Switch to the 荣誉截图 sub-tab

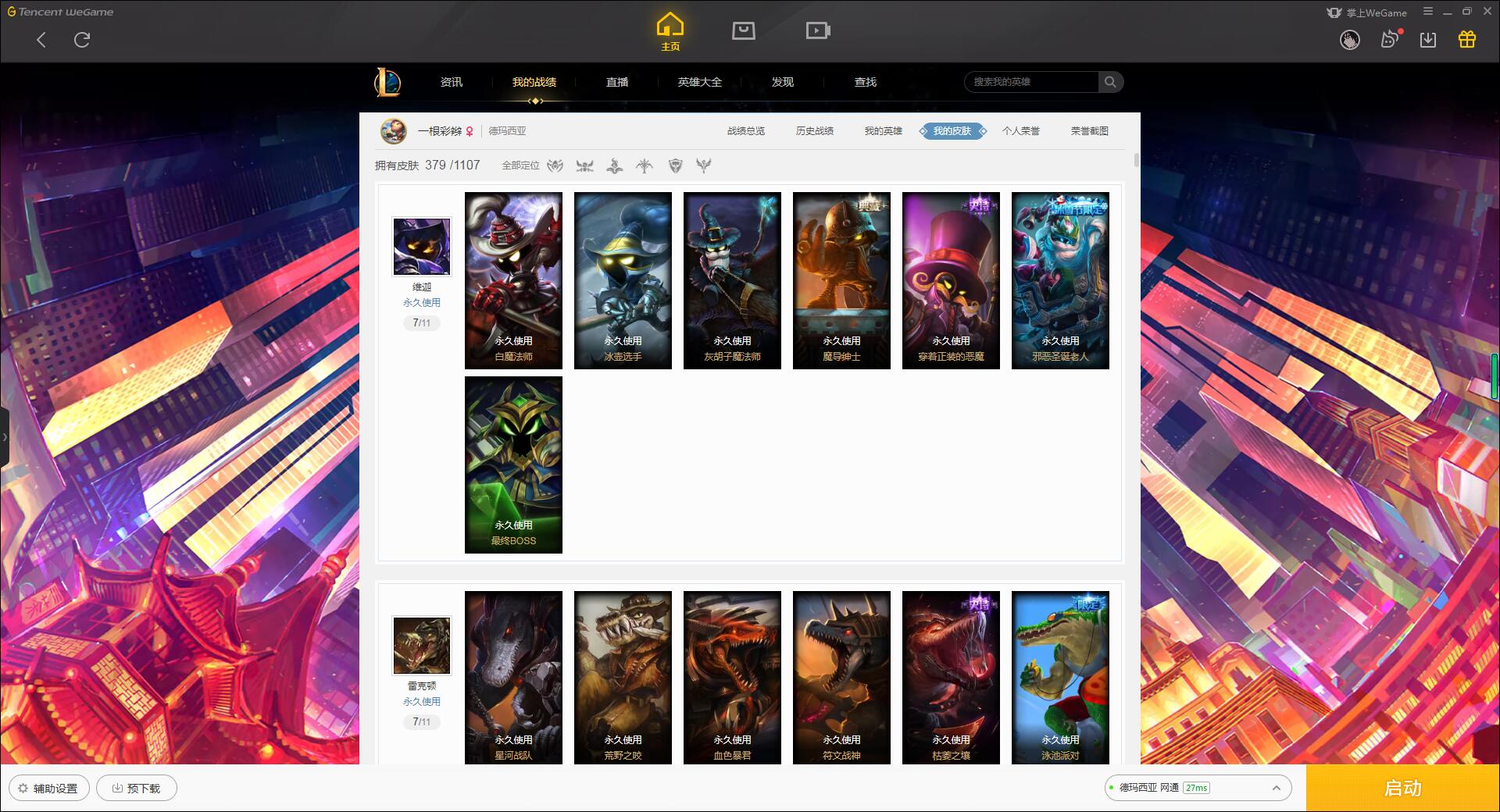pyautogui.click(x=1090, y=131)
